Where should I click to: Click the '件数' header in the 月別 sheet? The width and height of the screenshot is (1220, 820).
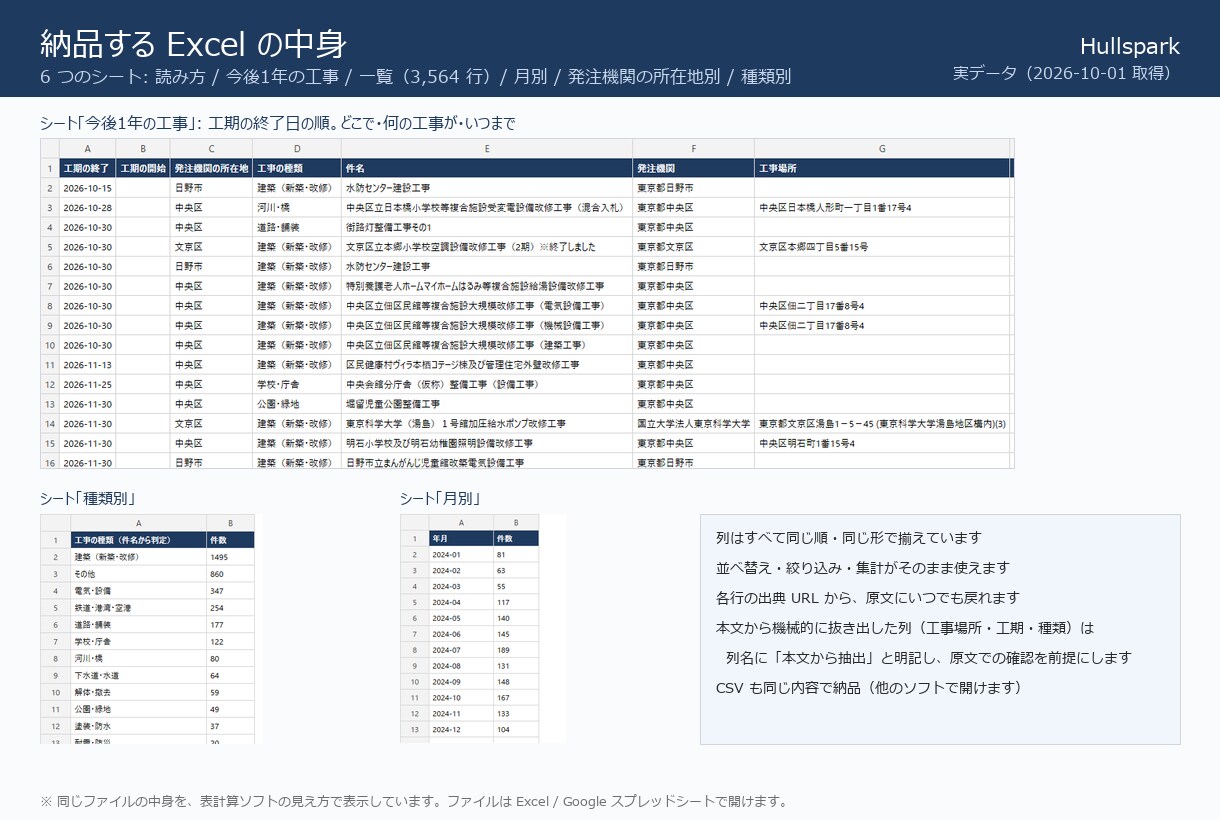tap(516, 539)
